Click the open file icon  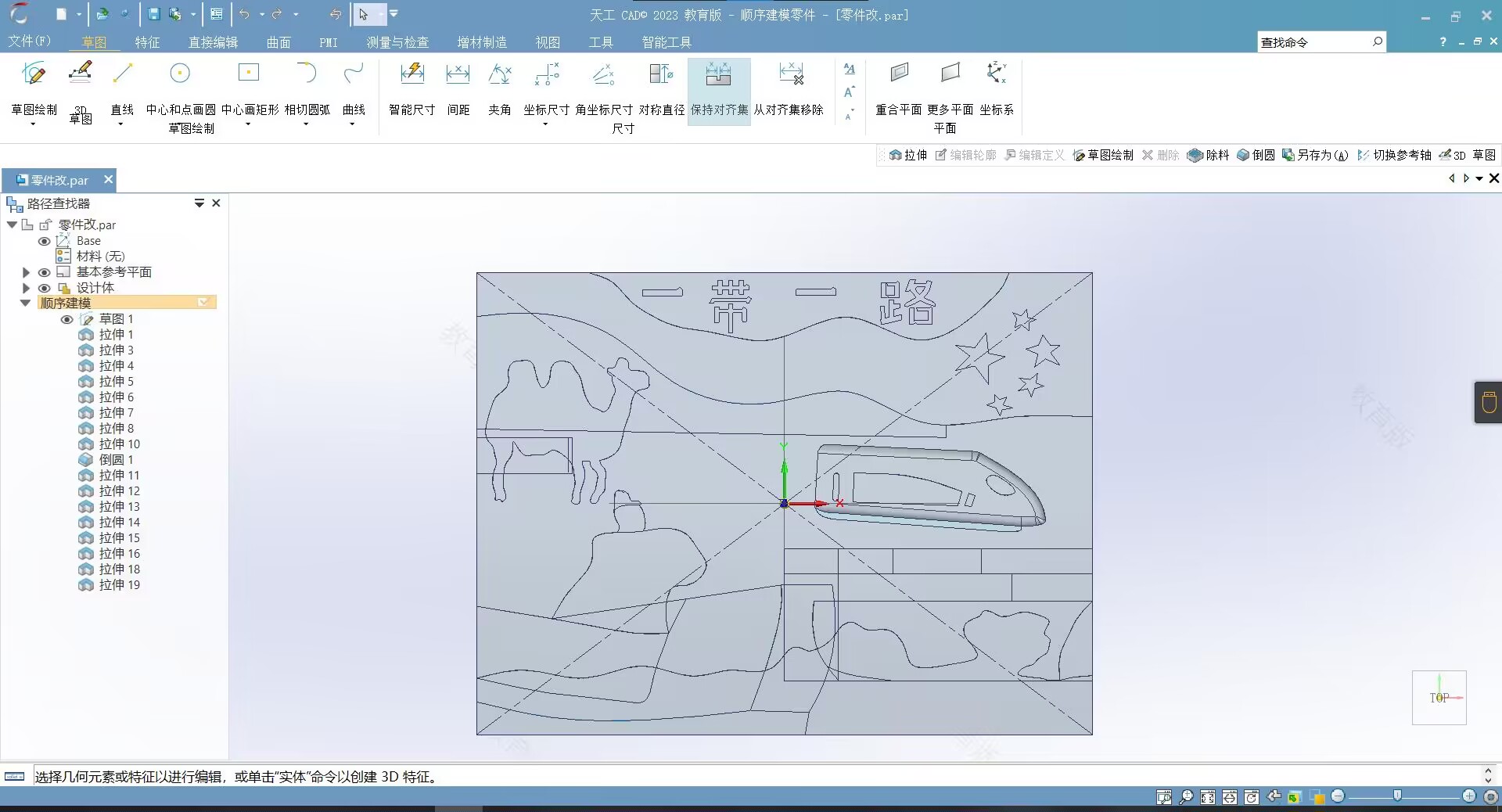click(102, 14)
